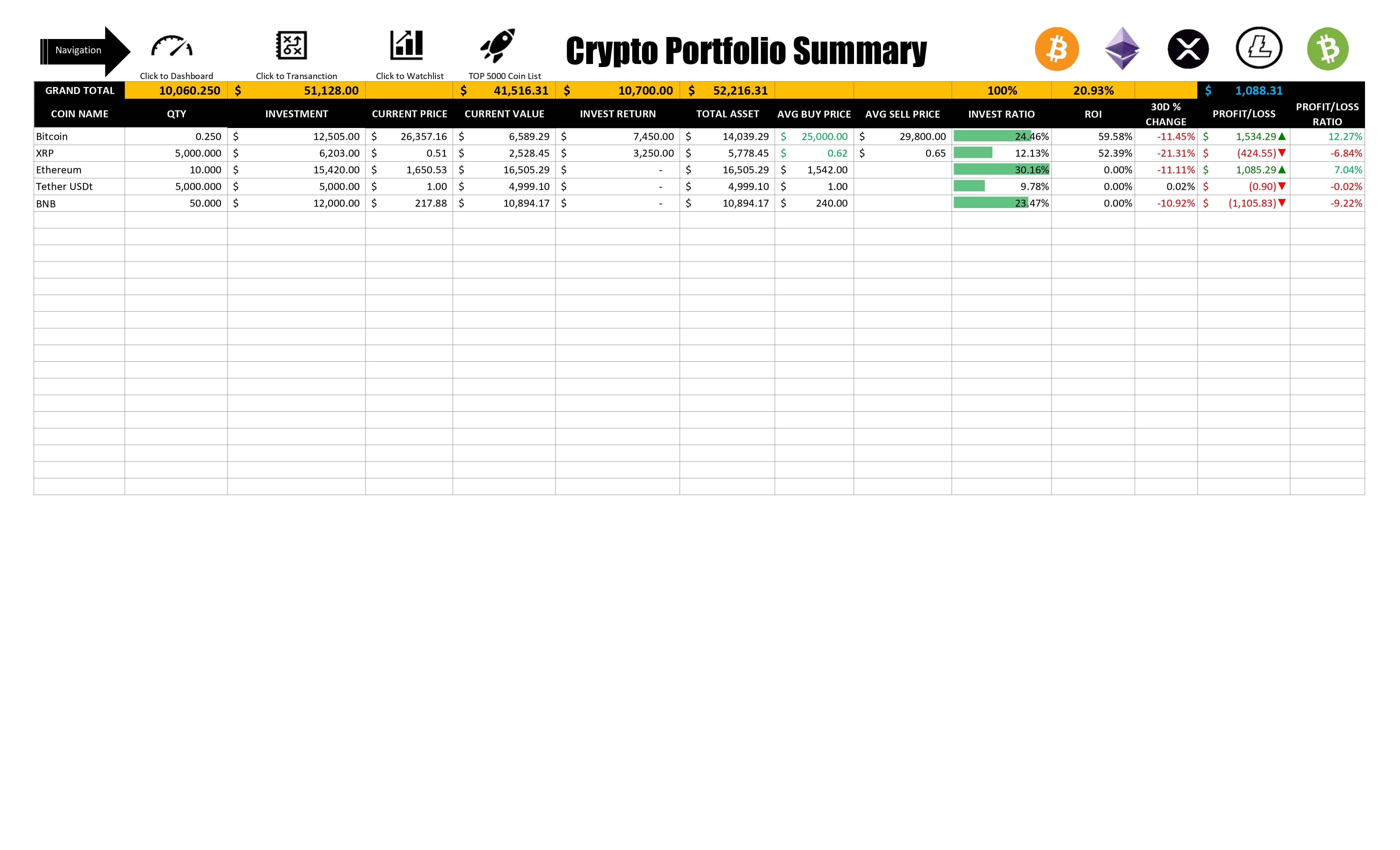Screen dimensions: 1400x850
Task: Click Ethereum profit/loss ratio 7.04%
Action: pyautogui.click(x=1327, y=169)
